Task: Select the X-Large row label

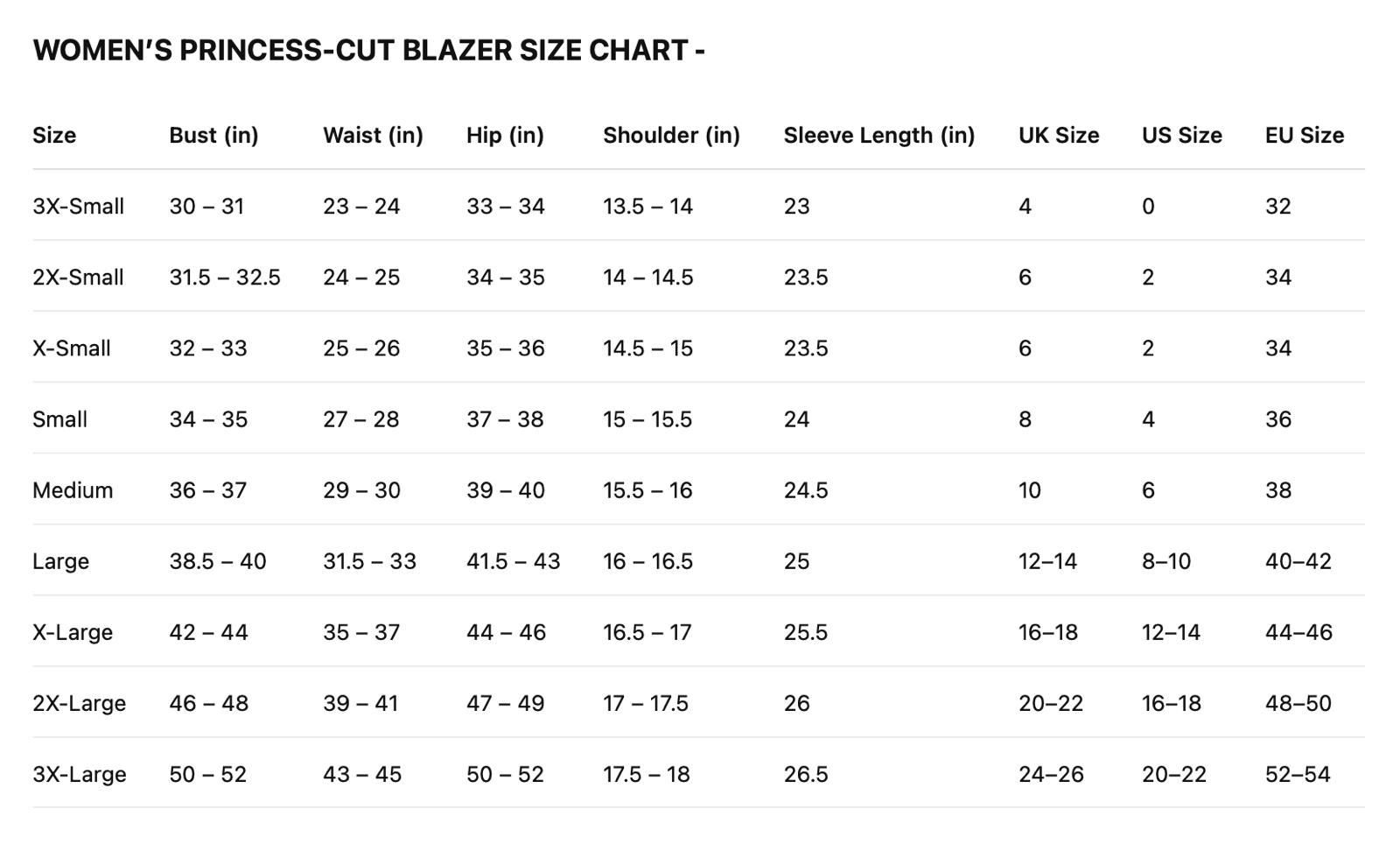Action: click(73, 632)
